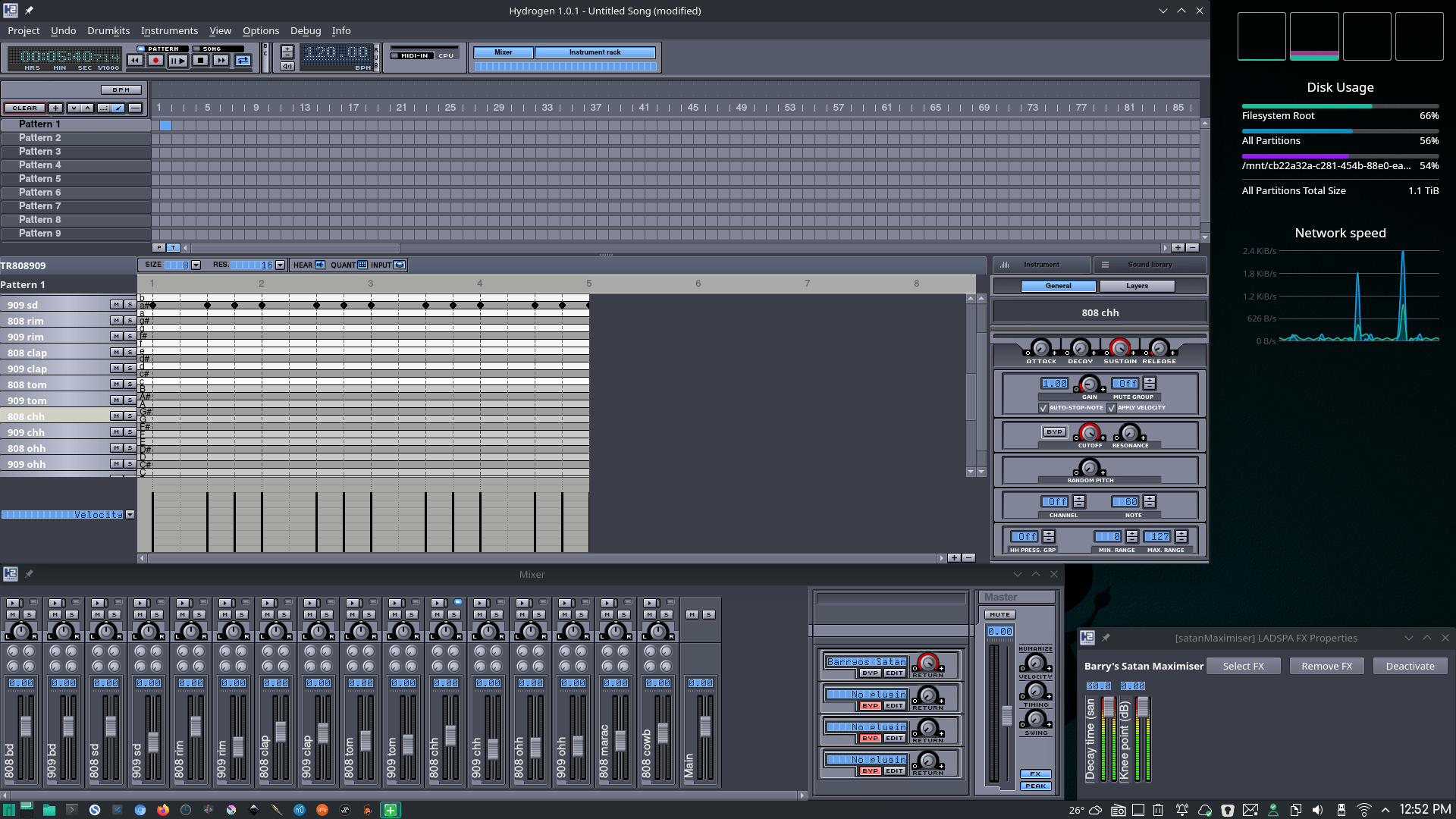Select the draw mode pencil icon
Viewport: 1456px width, 819px height.
[x=118, y=108]
